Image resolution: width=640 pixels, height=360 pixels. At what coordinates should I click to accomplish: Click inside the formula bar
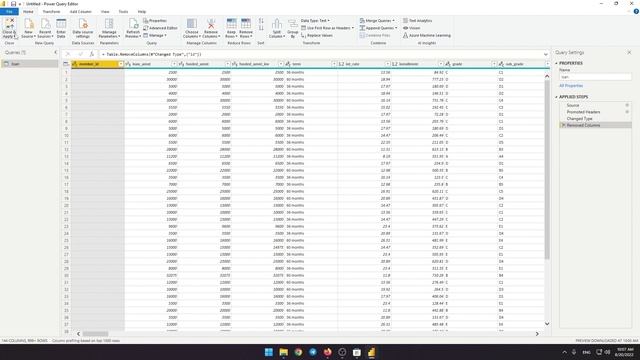pos(321,54)
